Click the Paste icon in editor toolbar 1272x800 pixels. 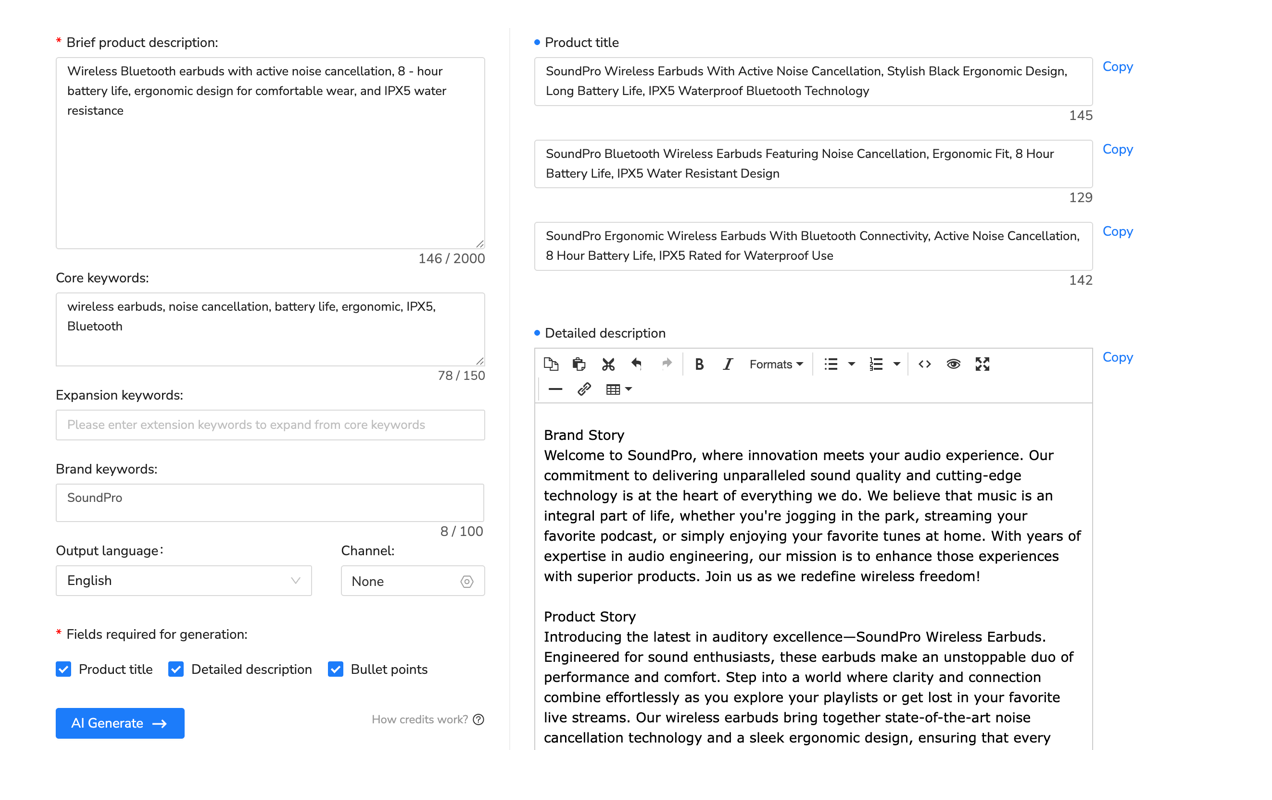coord(579,364)
